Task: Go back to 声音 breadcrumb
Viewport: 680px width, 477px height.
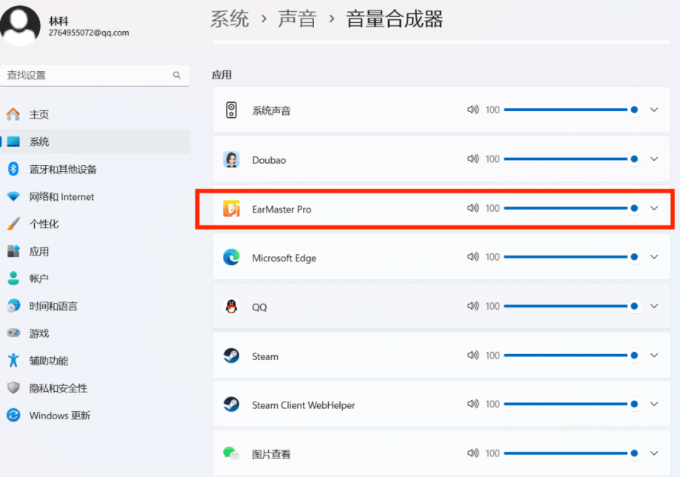Action: click(x=297, y=19)
